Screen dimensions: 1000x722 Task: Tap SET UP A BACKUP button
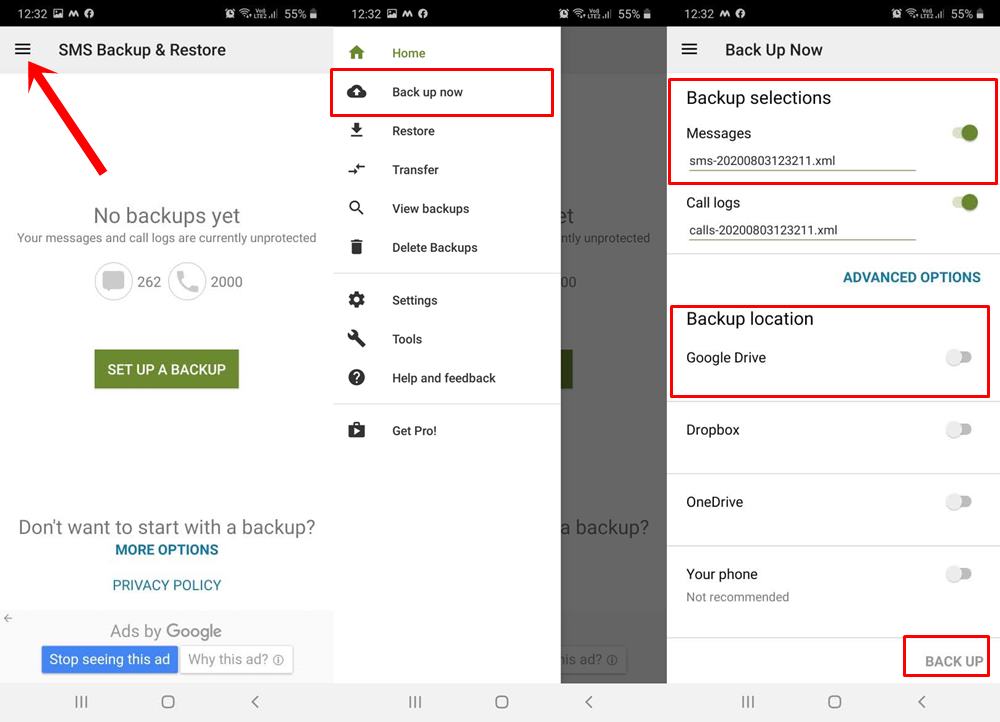[x=166, y=369]
